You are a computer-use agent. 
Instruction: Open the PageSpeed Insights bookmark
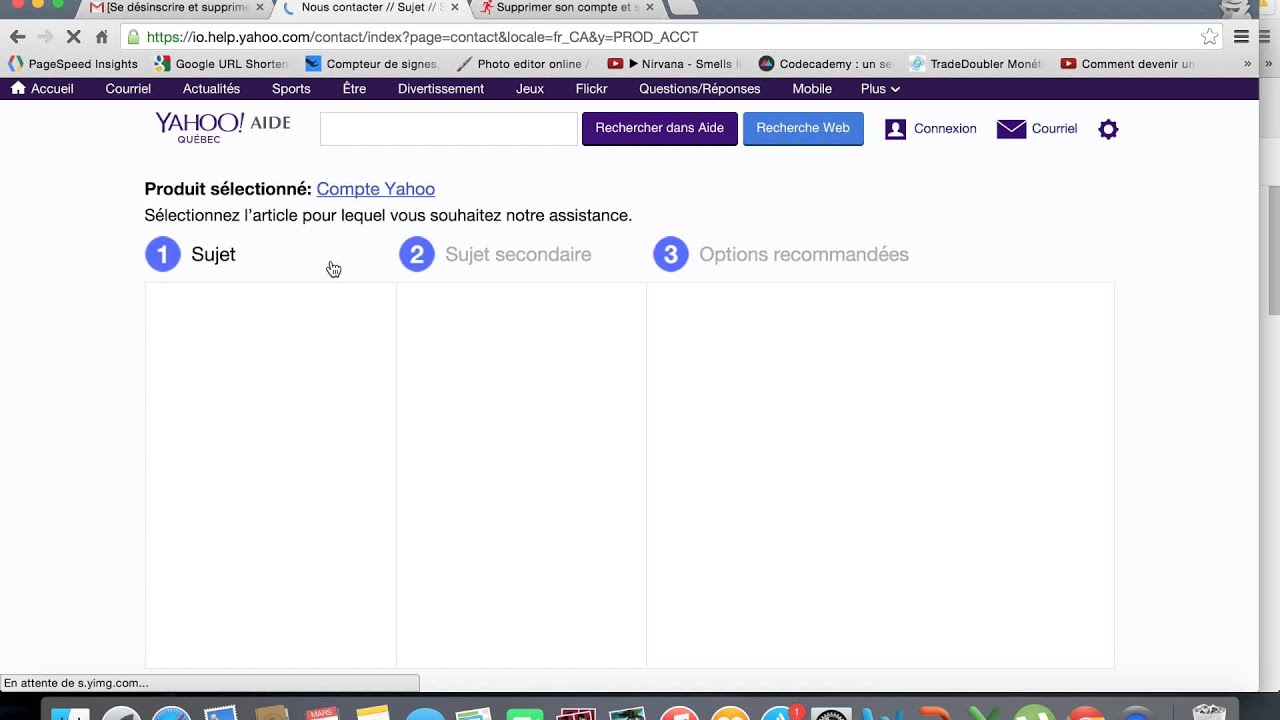[x=73, y=64]
